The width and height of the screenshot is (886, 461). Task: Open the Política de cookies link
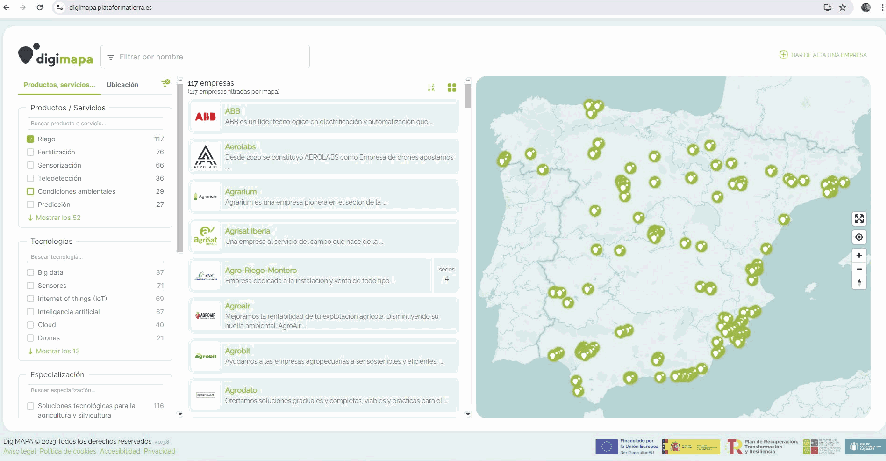[68, 451]
